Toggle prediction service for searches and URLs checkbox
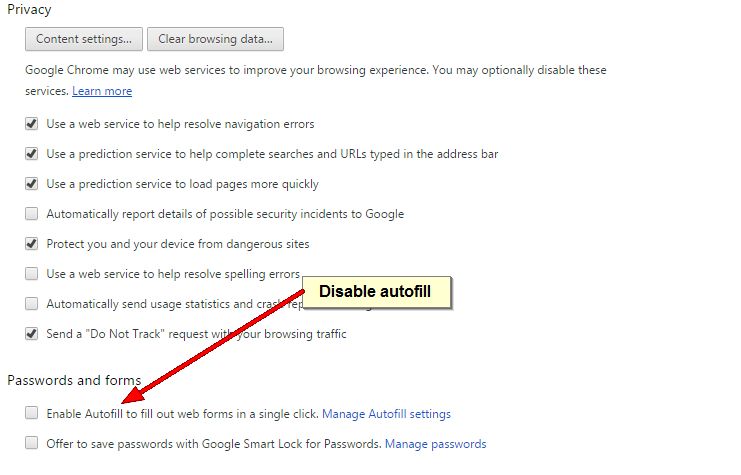The width and height of the screenshot is (741, 475). tap(32, 155)
